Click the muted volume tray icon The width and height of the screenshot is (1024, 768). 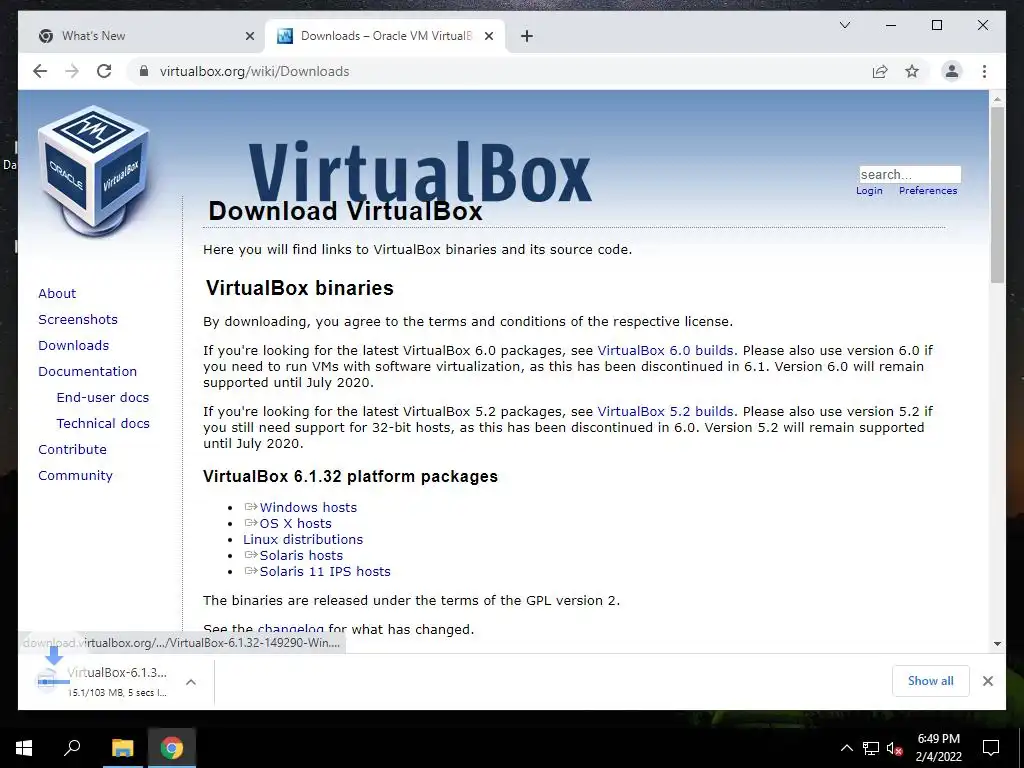coord(894,748)
